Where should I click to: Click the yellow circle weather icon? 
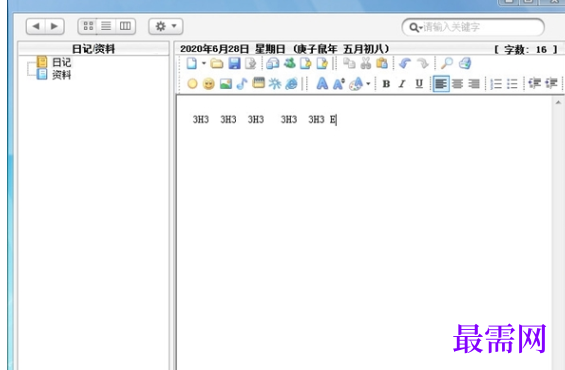pos(192,84)
